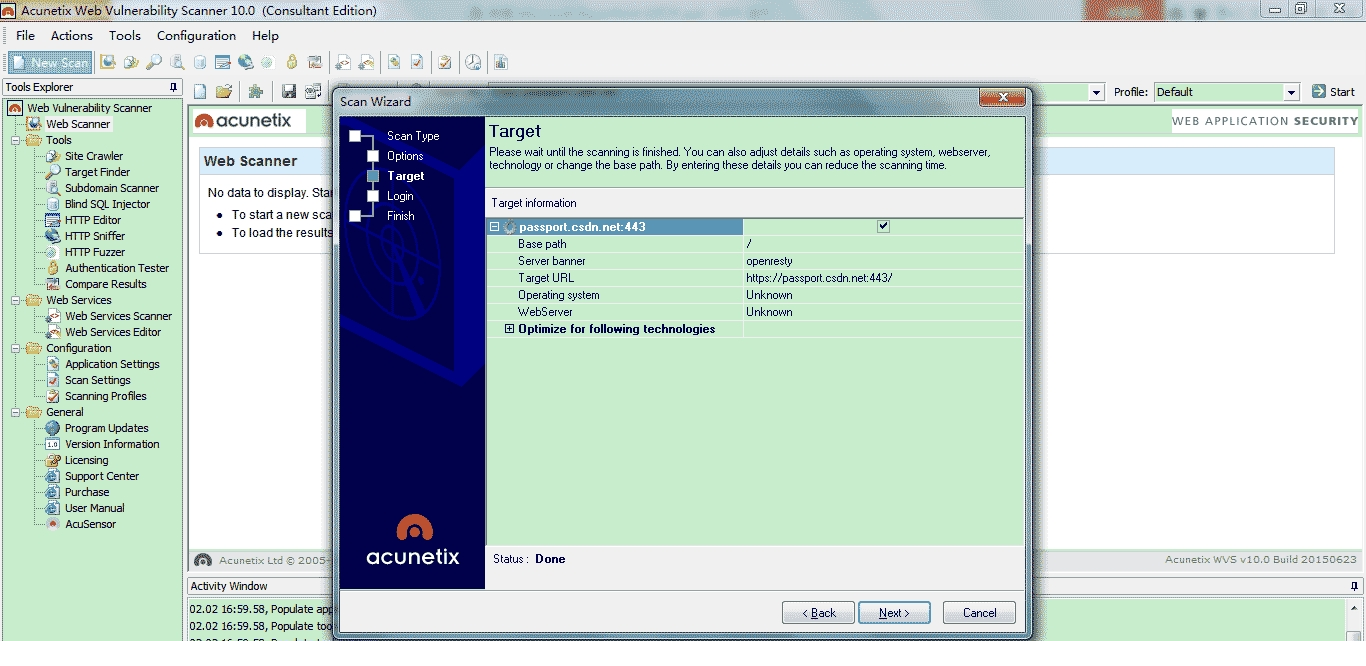
Task: Open User Manual in the tree
Action: (94, 508)
